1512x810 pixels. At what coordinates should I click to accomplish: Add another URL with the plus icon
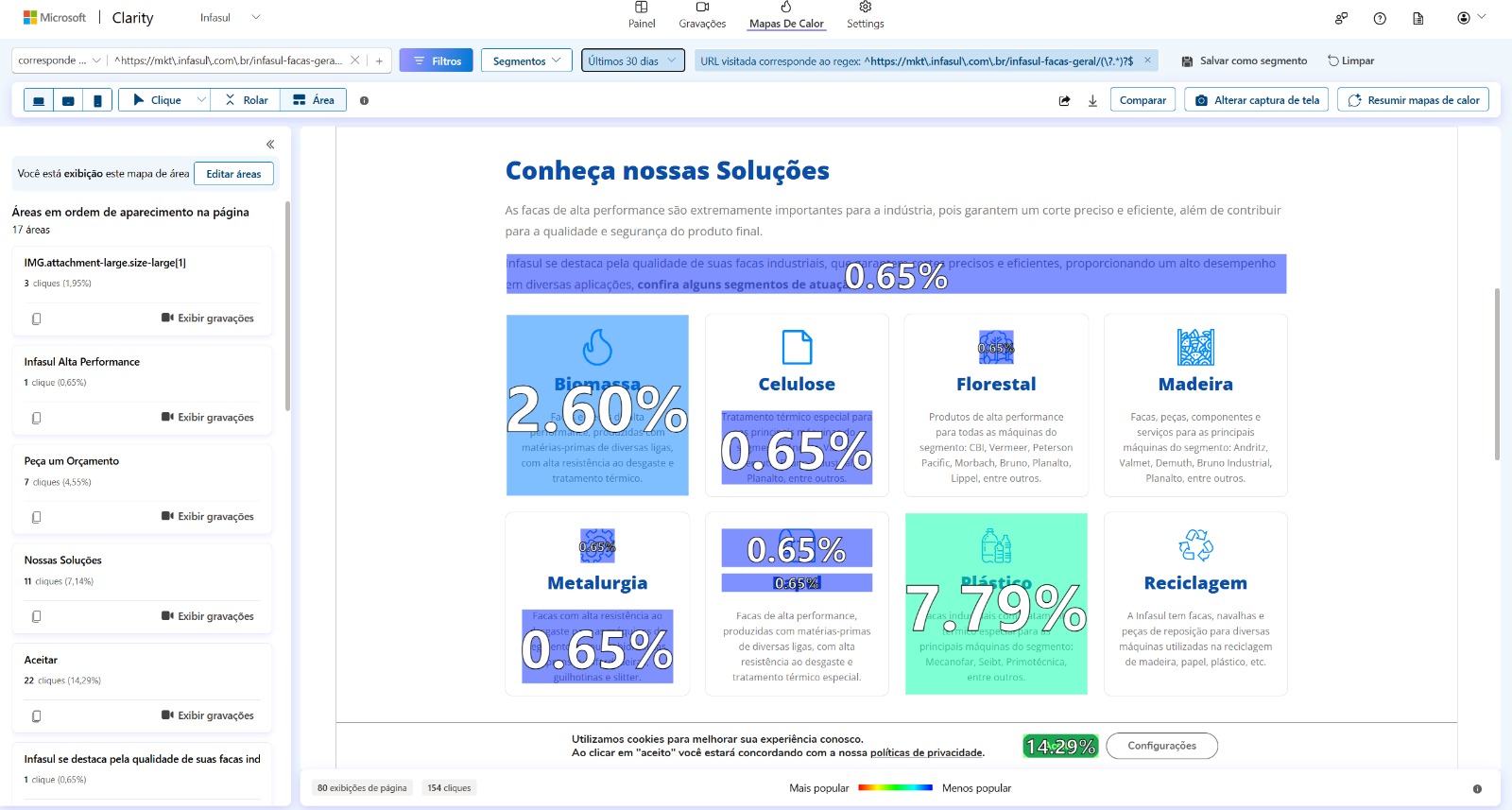point(379,60)
